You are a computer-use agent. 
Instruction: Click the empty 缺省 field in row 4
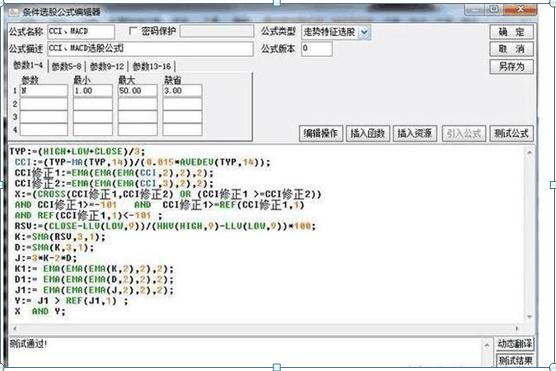(x=183, y=129)
